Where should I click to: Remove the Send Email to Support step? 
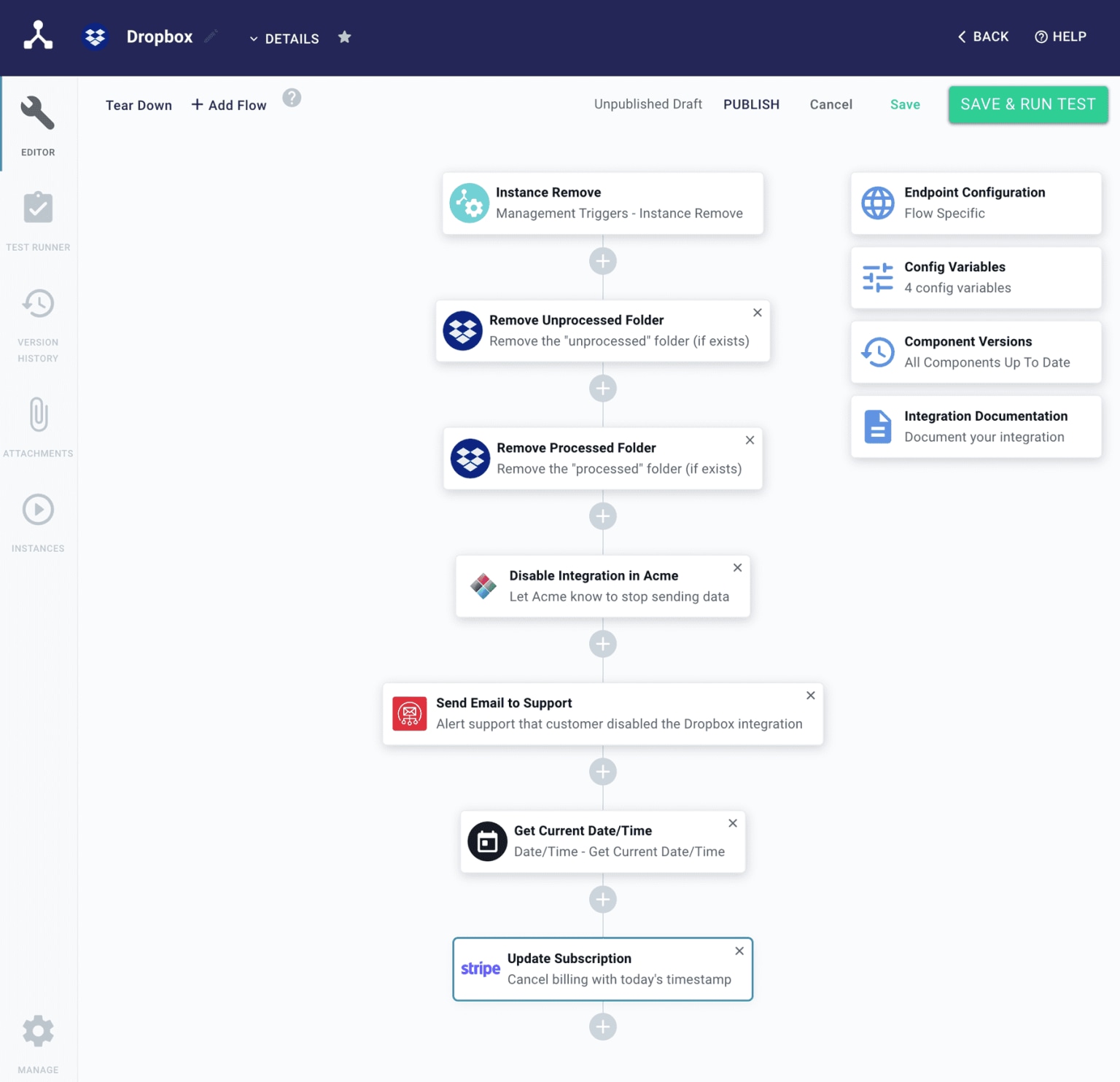coord(811,696)
